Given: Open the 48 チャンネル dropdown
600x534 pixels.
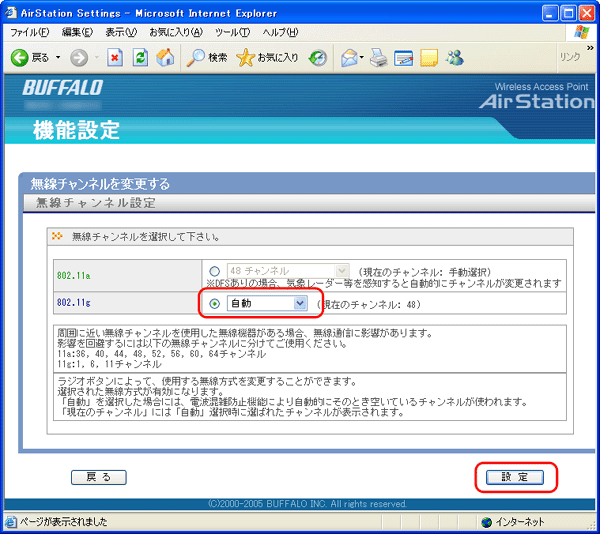Looking at the screenshot, I should pos(288,271).
